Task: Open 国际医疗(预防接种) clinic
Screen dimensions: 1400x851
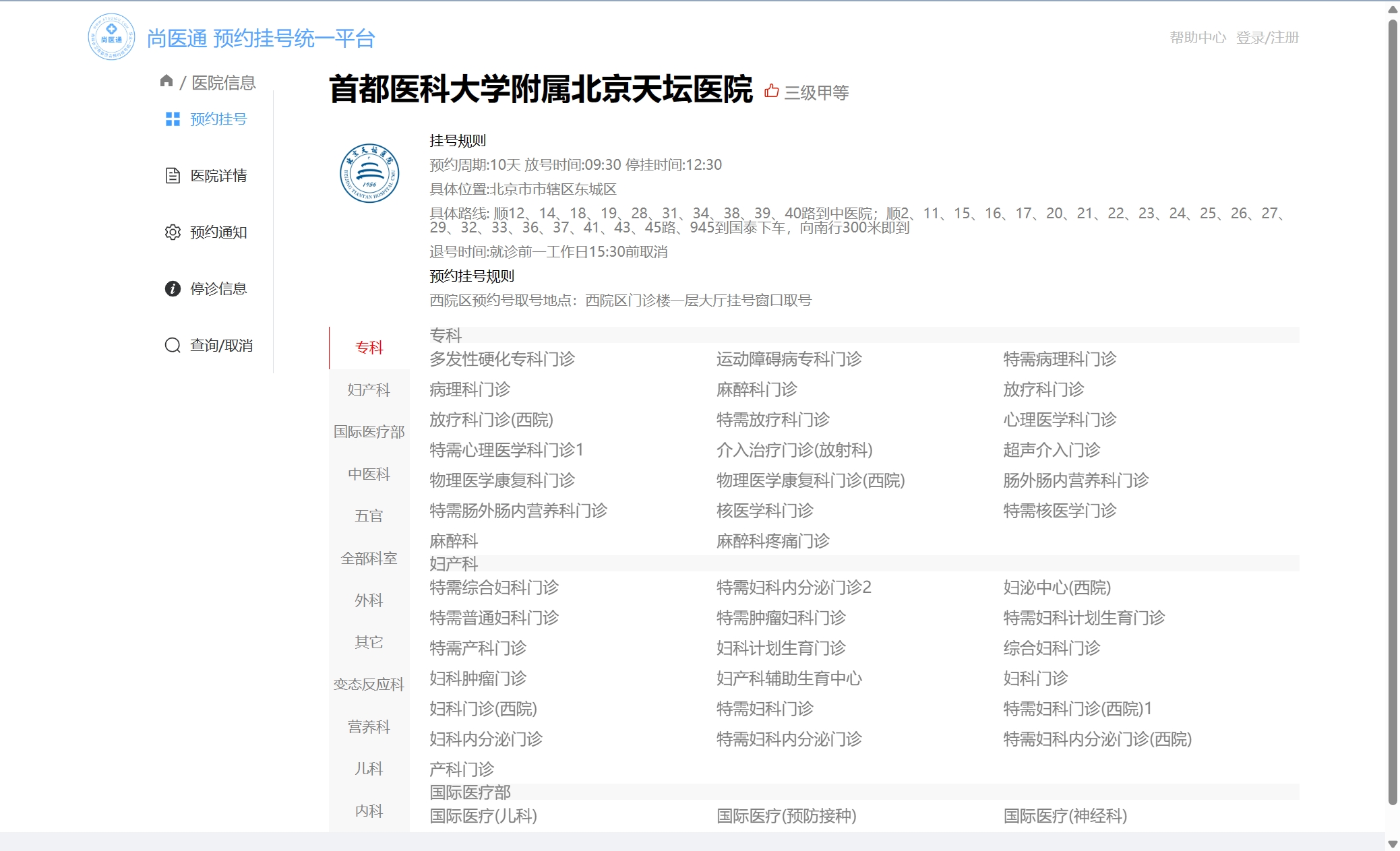Action: coord(787,816)
